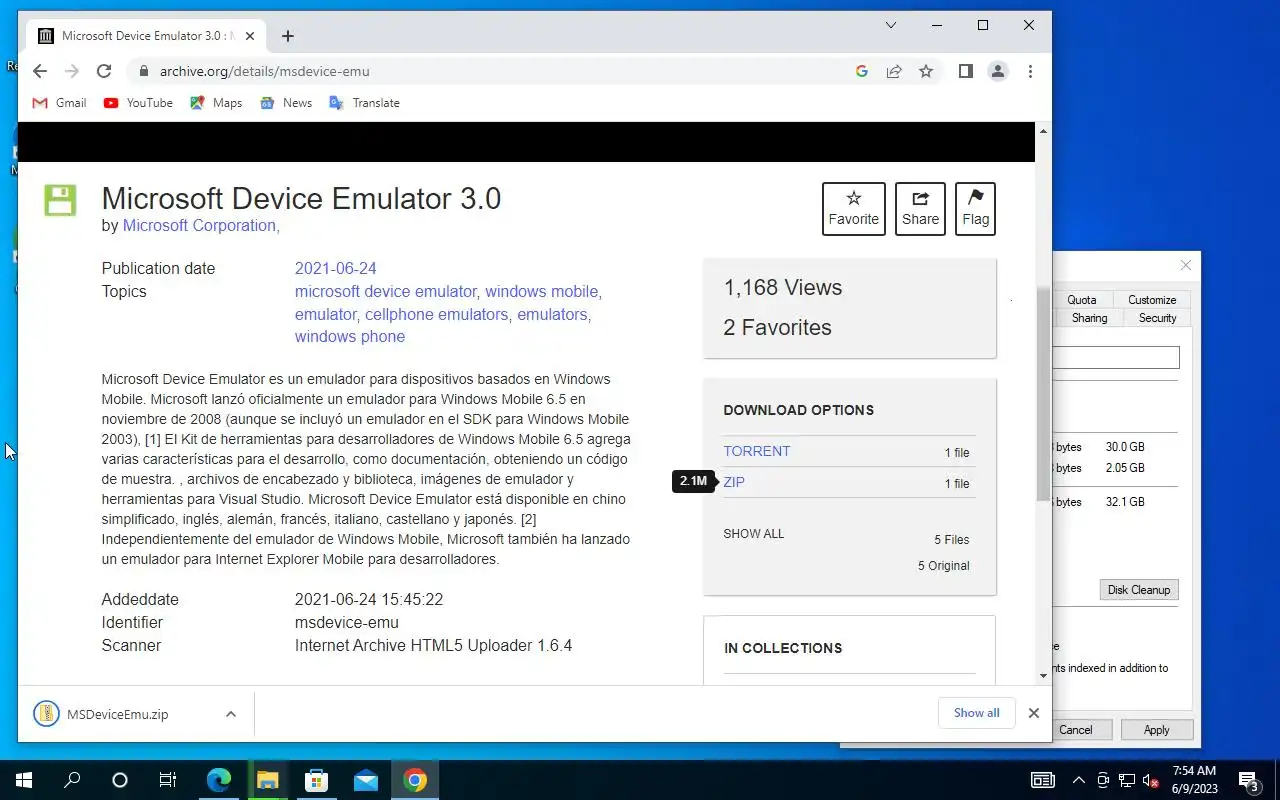This screenshot has width=1280, height=800.
Task: Open a new browser tab
Action: tap(288, 36)
